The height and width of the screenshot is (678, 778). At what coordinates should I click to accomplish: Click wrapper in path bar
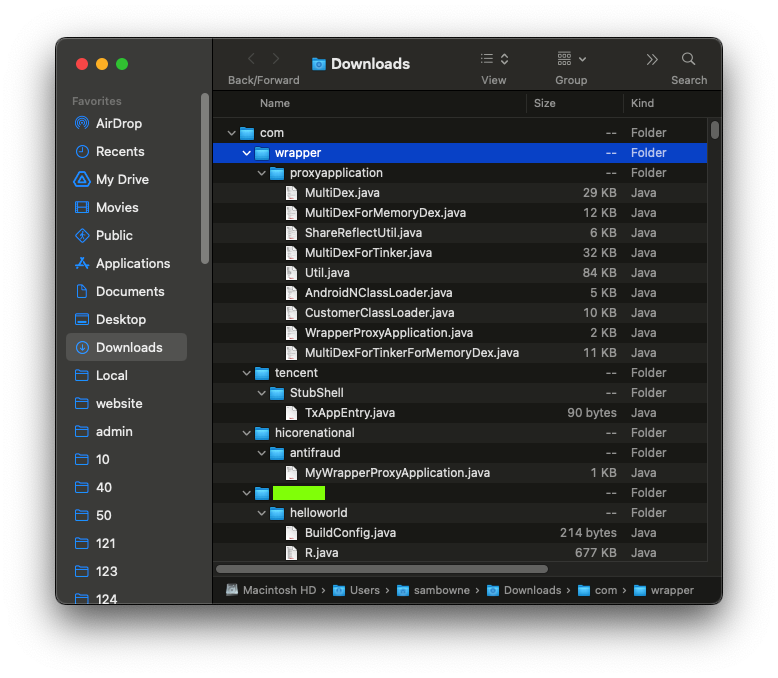point(664,590)
